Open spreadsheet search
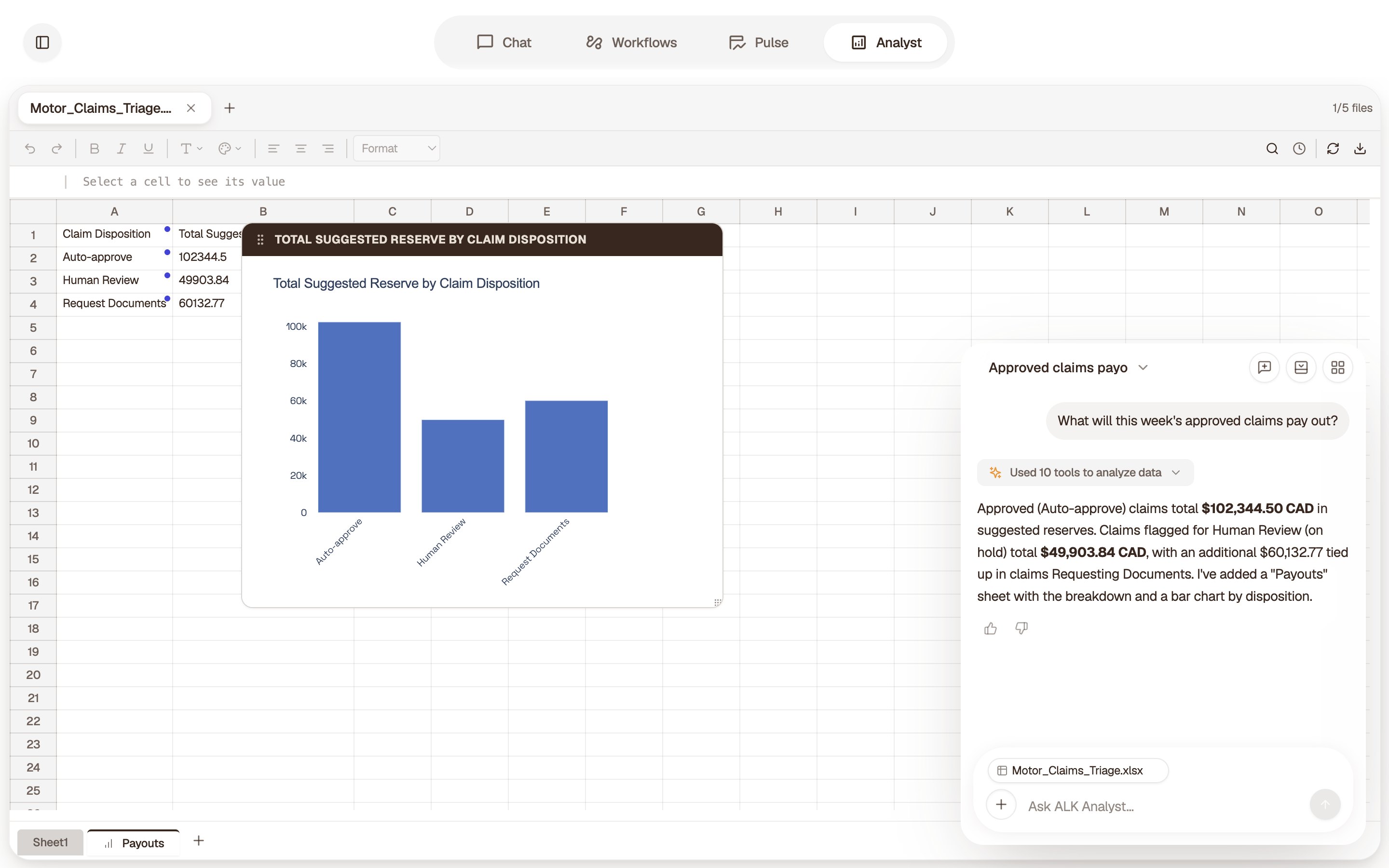Viewport: 1389px width, 868px height. point(1272,149)
